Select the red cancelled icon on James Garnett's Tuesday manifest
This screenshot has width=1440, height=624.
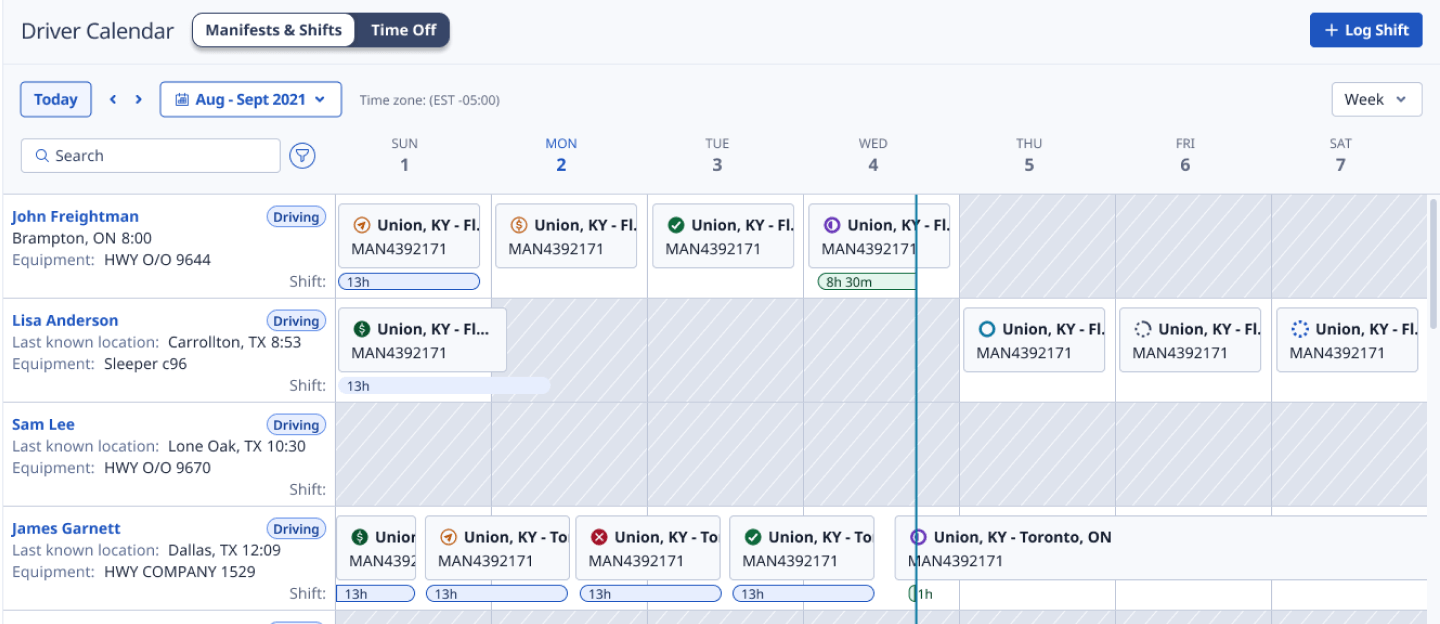tap(598, 536)
